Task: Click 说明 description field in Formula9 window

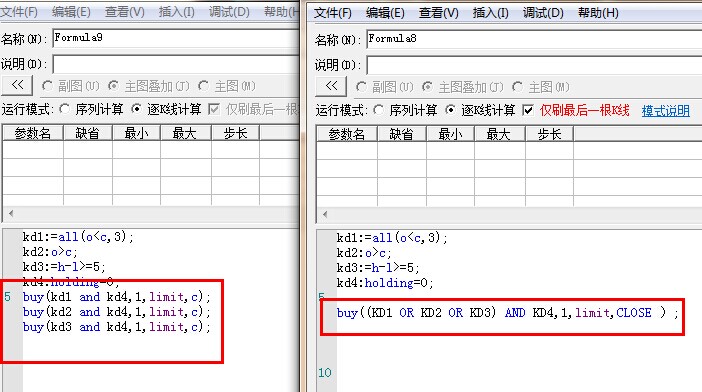Action: click(x=176, y=64)
